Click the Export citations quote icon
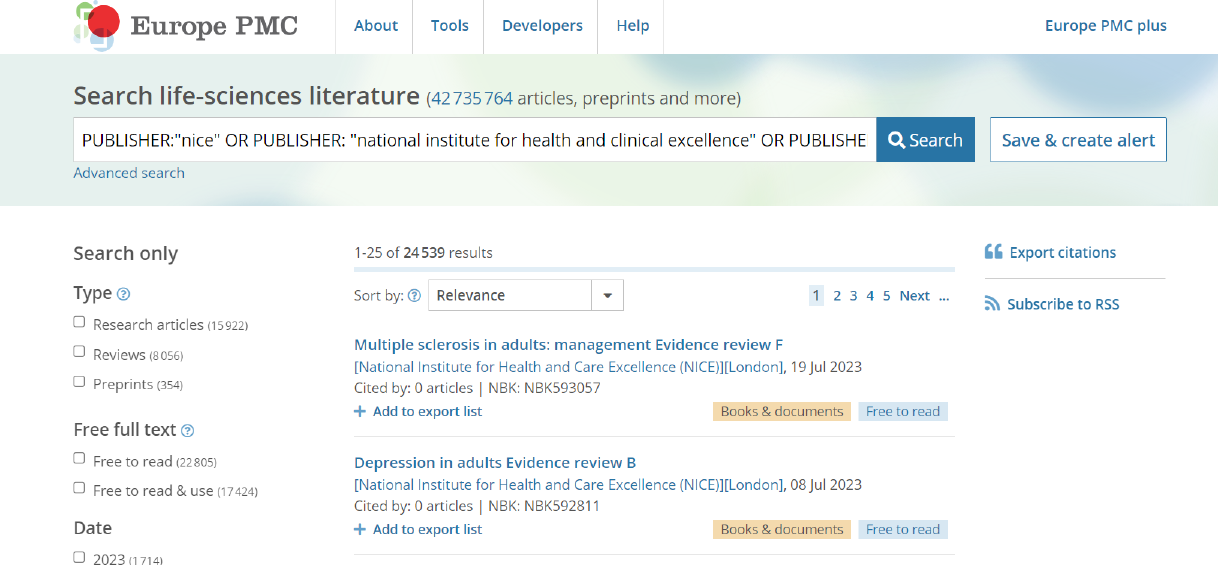The width and height of the screenshot is (1218, 565). (x=993, y=252)
